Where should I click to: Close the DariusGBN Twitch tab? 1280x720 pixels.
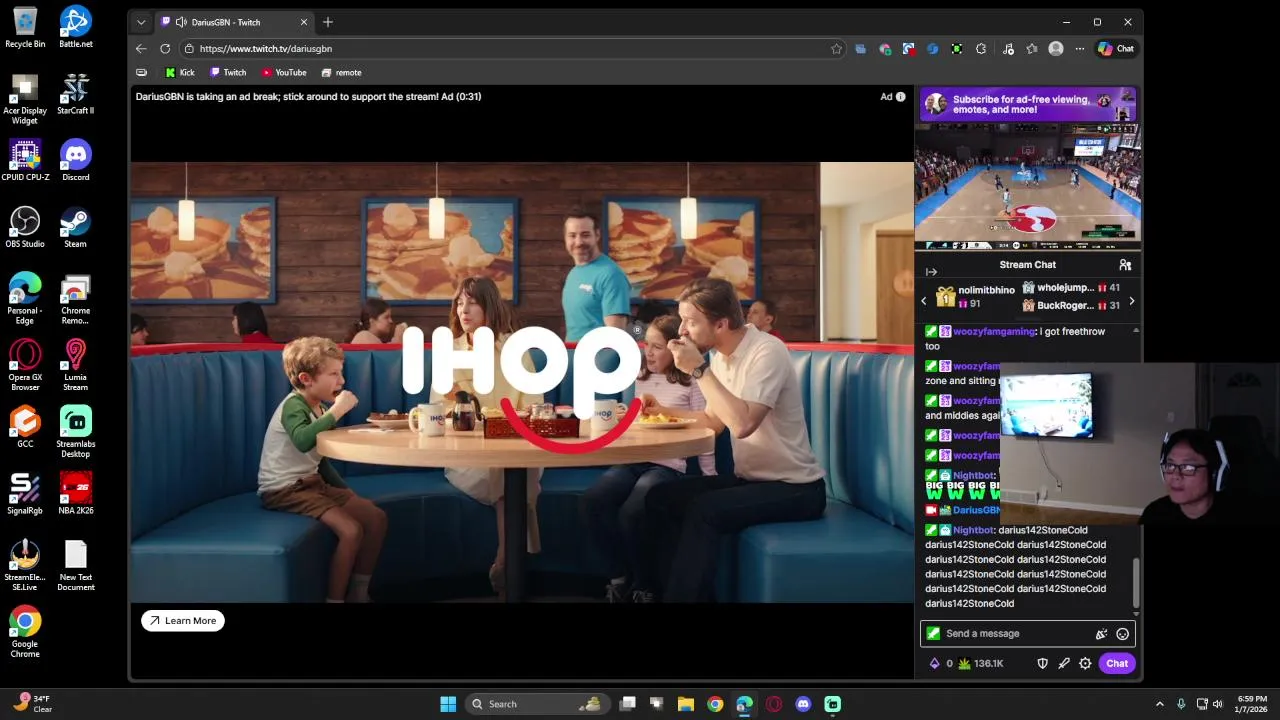tap(304, 22)
